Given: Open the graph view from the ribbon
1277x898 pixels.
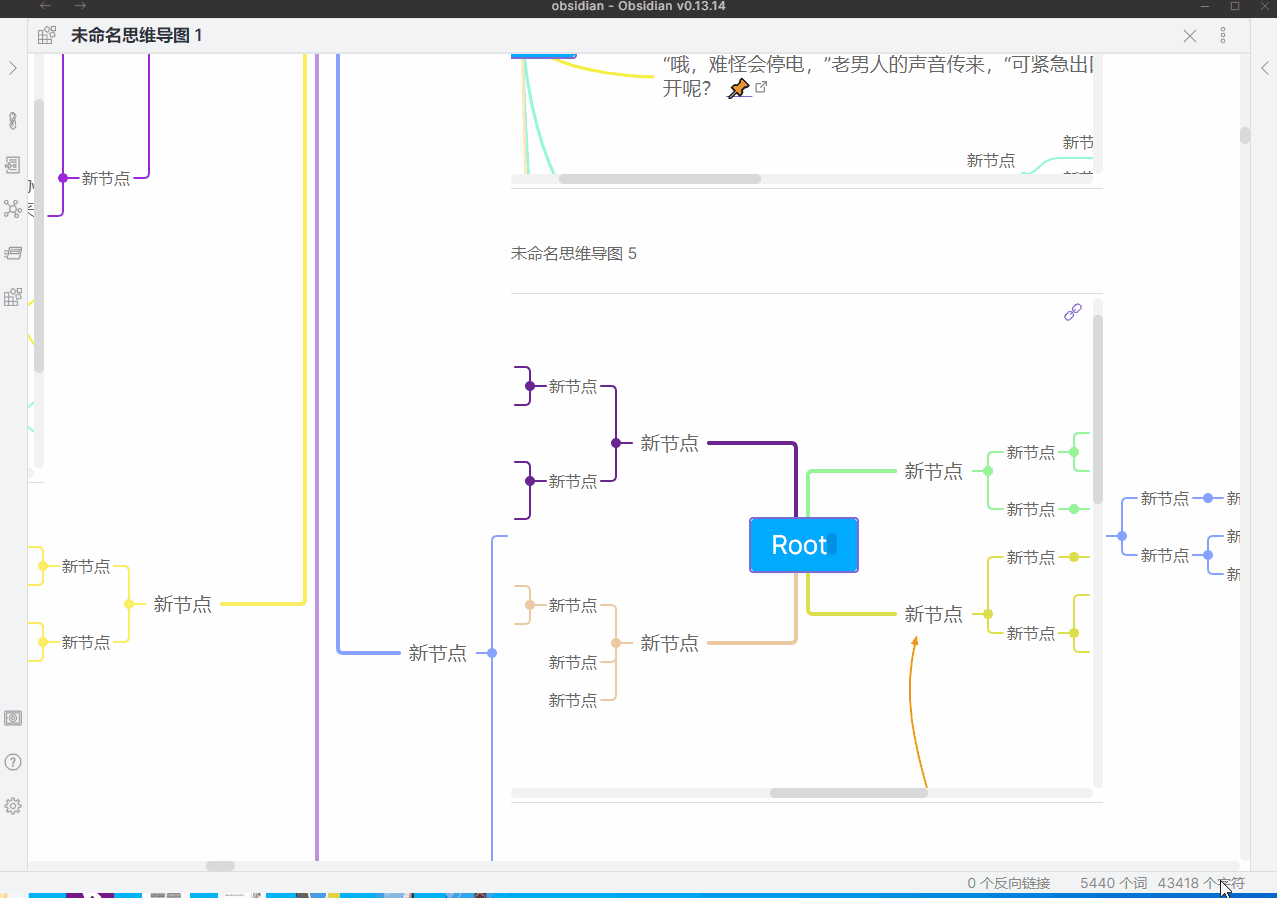Looking at the screenshot, I should (x=13, y=209).
